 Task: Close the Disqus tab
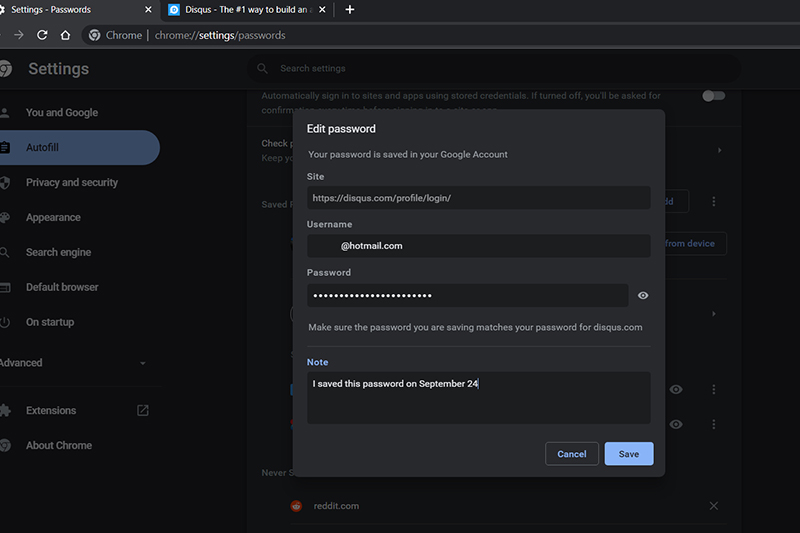322,10
